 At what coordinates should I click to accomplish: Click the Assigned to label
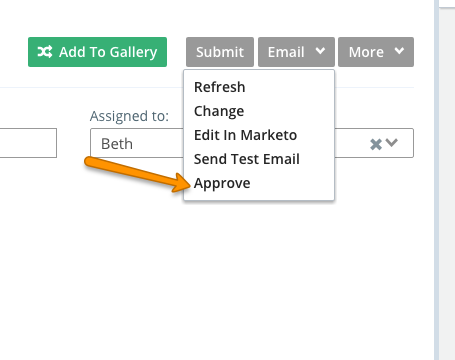(129, 116)
